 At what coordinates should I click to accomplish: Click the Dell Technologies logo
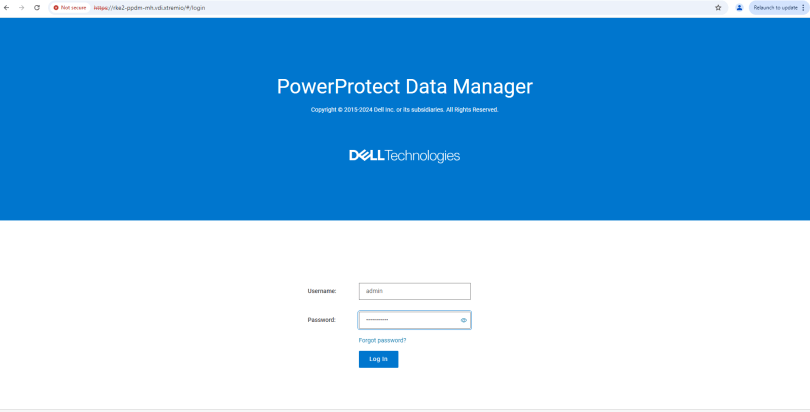click(404, 156)
